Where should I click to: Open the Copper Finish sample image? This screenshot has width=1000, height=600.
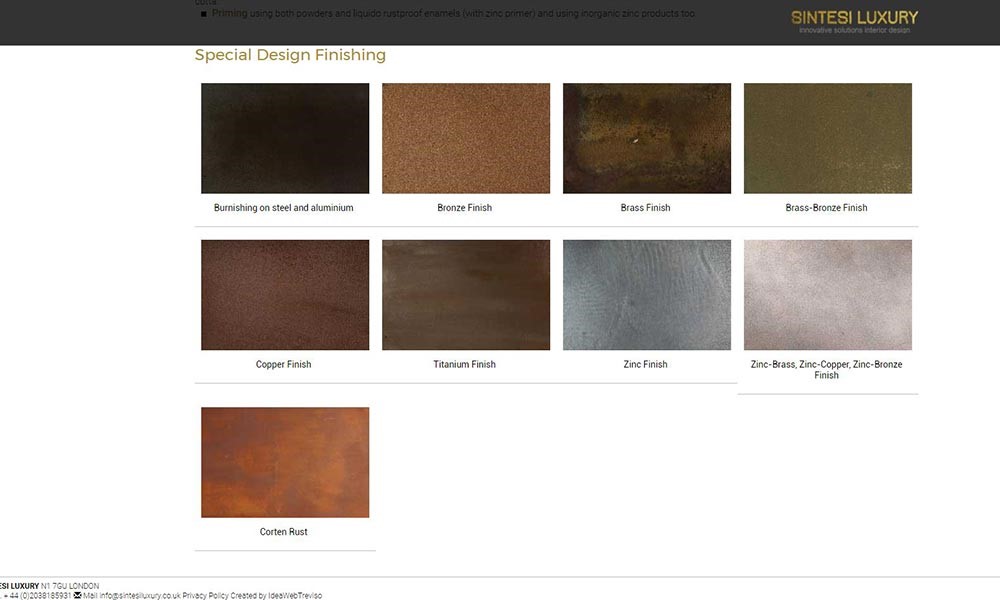click(285, 295)
